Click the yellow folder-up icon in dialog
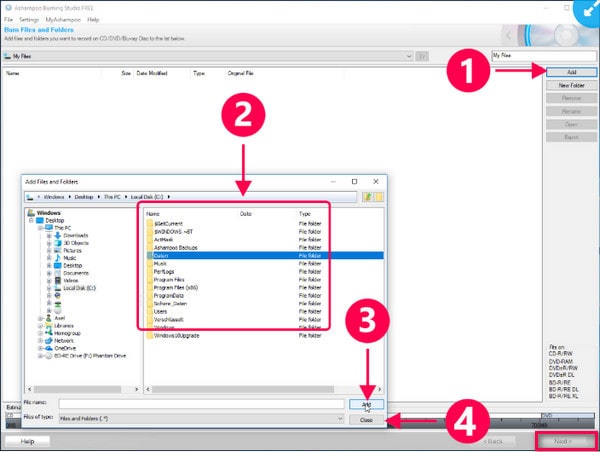Image resolution: width=600 pixels, height=452 pixels. coord(365,199)
